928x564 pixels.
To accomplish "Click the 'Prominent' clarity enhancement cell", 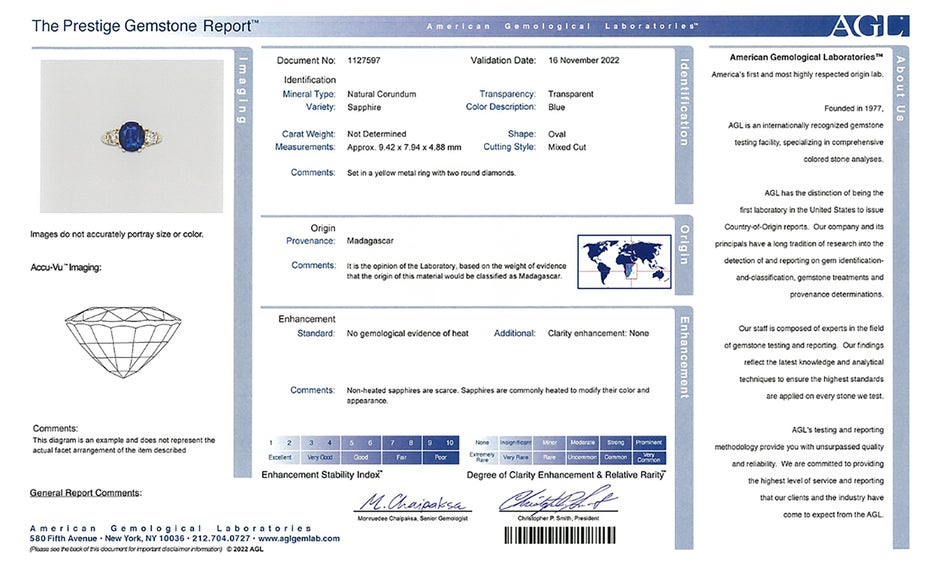I will pyautogui.click(x=648, y=442).
